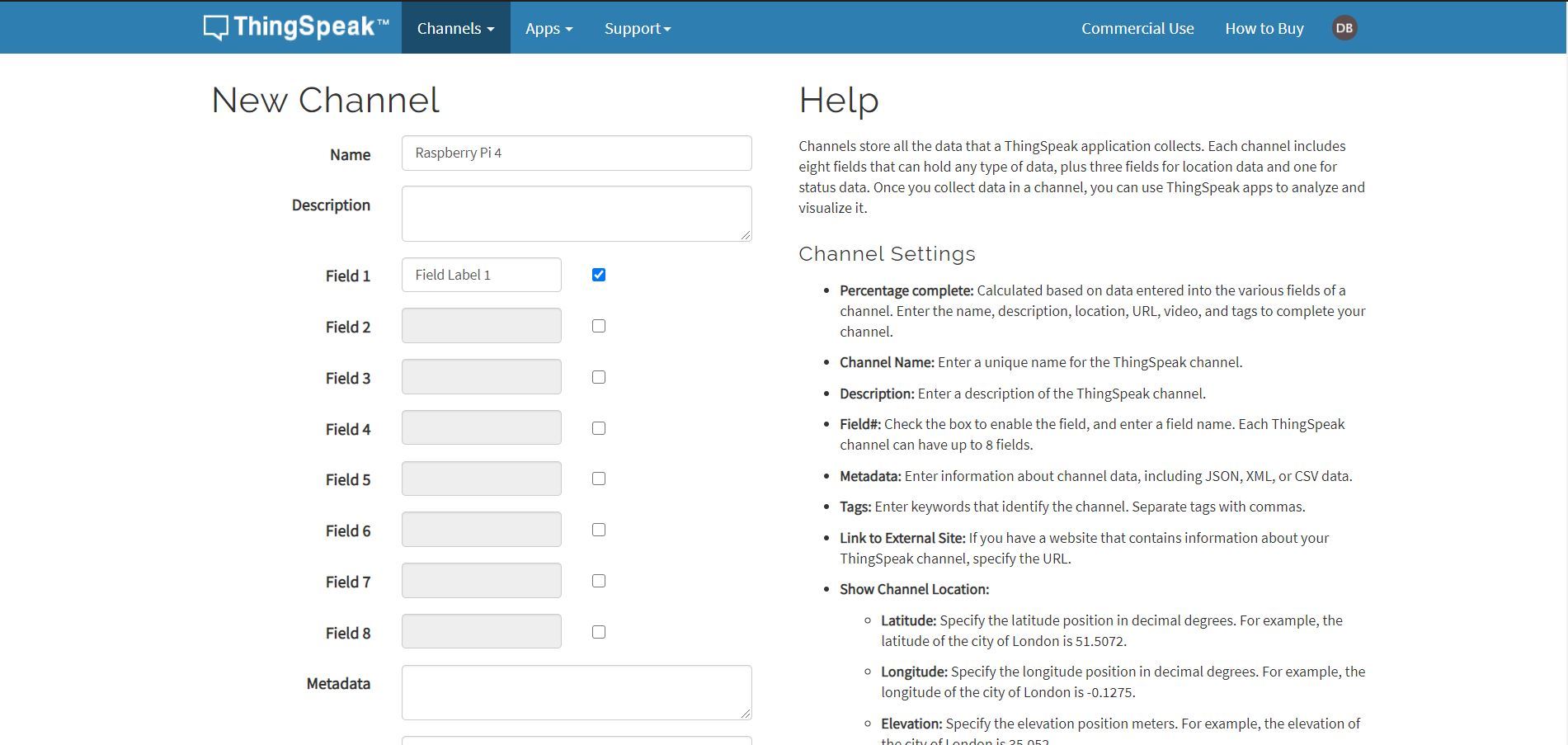Click the Channel Name help term

pyautogui.click(x=887, y=362)
